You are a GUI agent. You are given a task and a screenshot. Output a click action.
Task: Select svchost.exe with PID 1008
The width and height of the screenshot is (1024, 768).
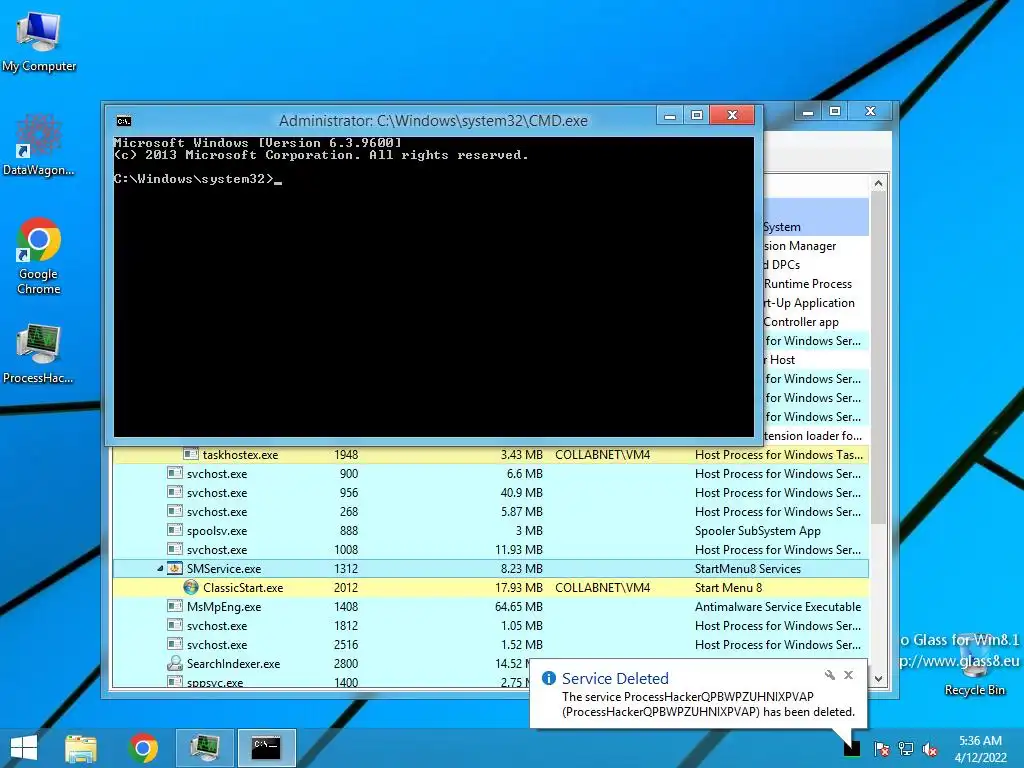point(217,549)
